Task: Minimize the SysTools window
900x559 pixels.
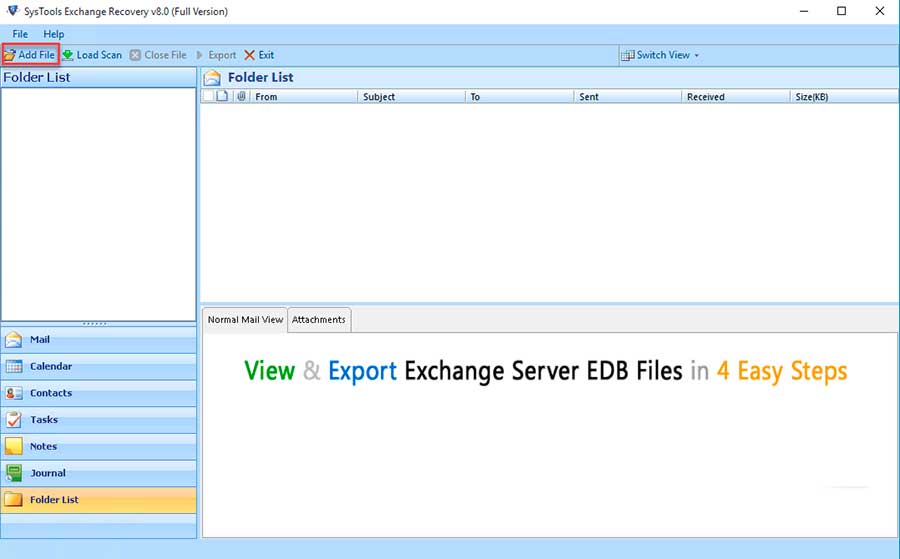Action: tap(804, 11)
